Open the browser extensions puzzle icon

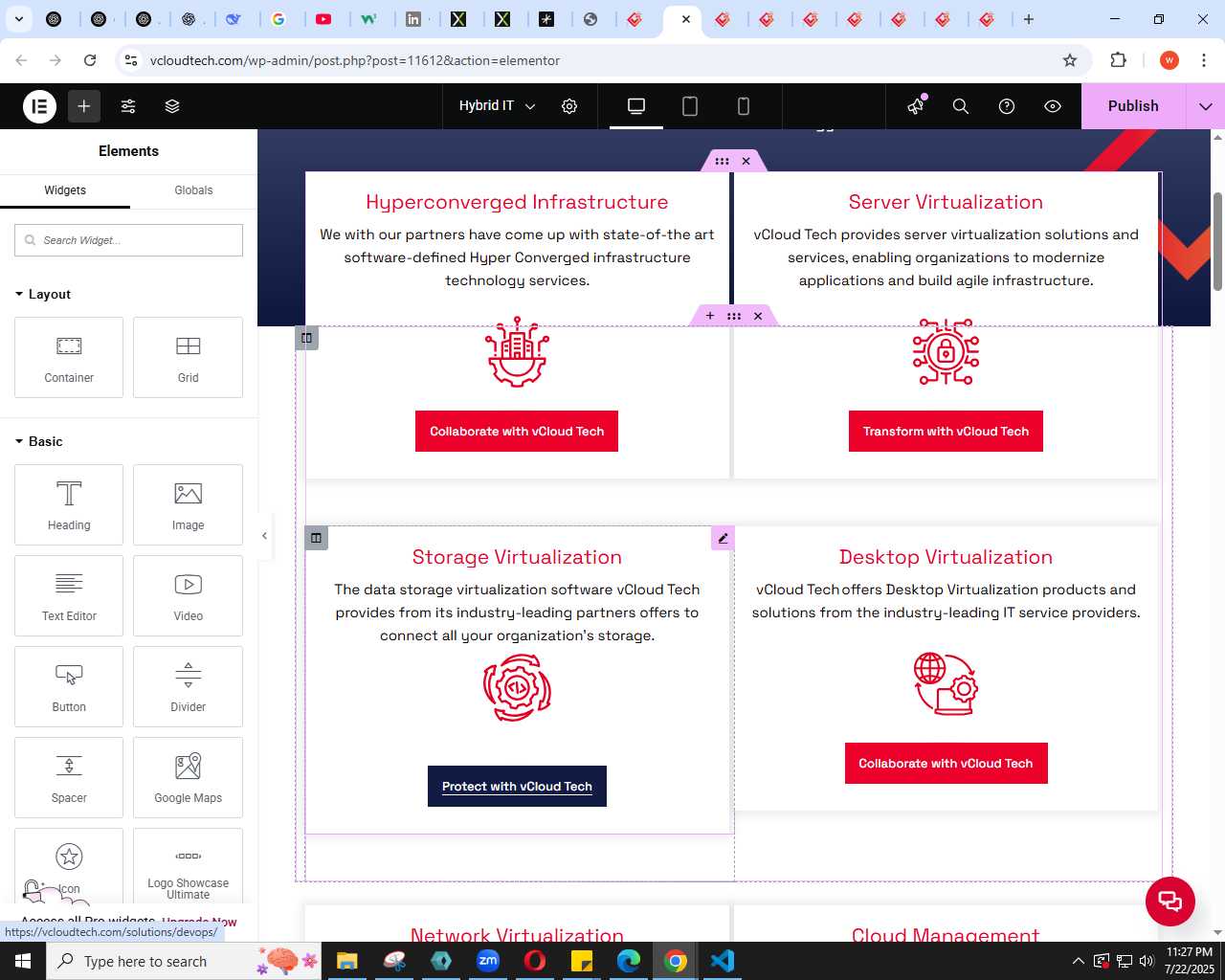coord(1118,60)
